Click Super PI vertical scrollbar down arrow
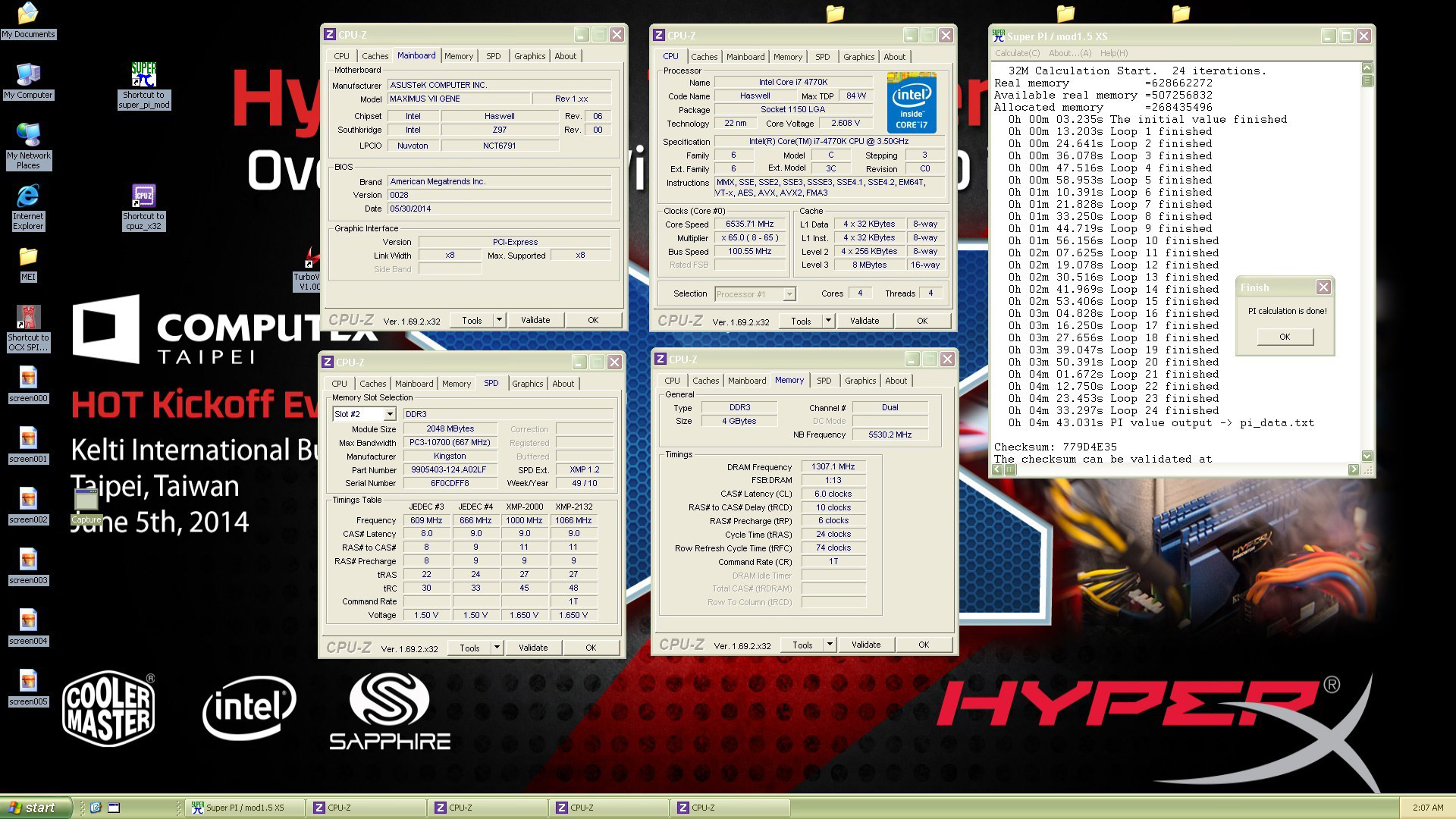Image resolution: width=1456 pixels, height=819 pixels. (x=1367, y=457)
